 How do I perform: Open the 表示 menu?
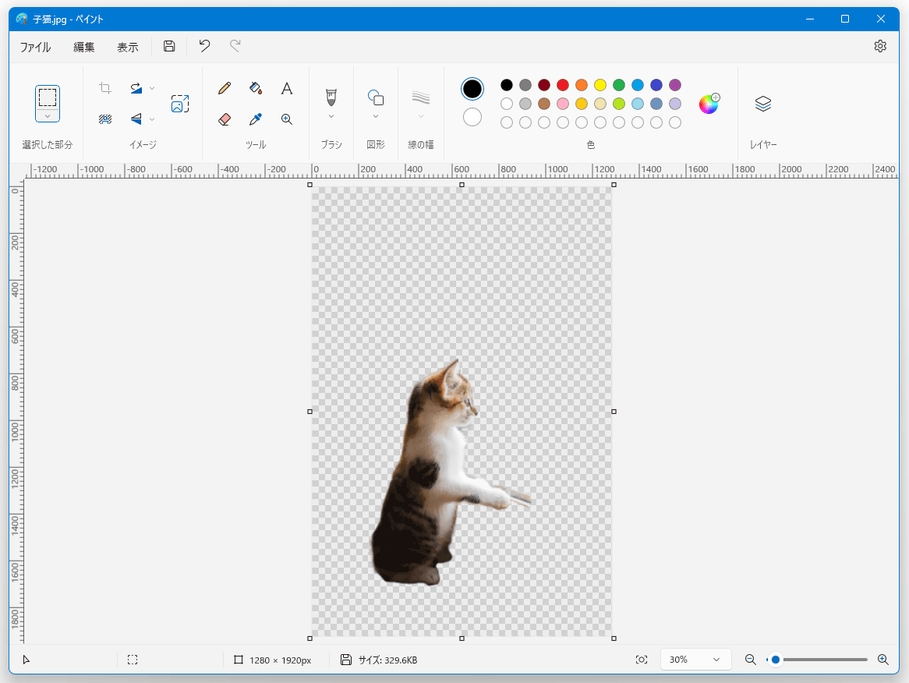[x=126, y=46]
